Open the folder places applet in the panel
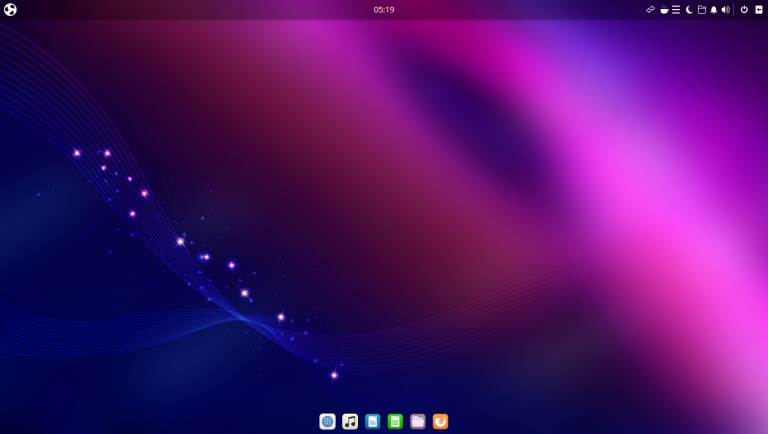768x434 pixels. pyautogui.click(x=701, y=9)
